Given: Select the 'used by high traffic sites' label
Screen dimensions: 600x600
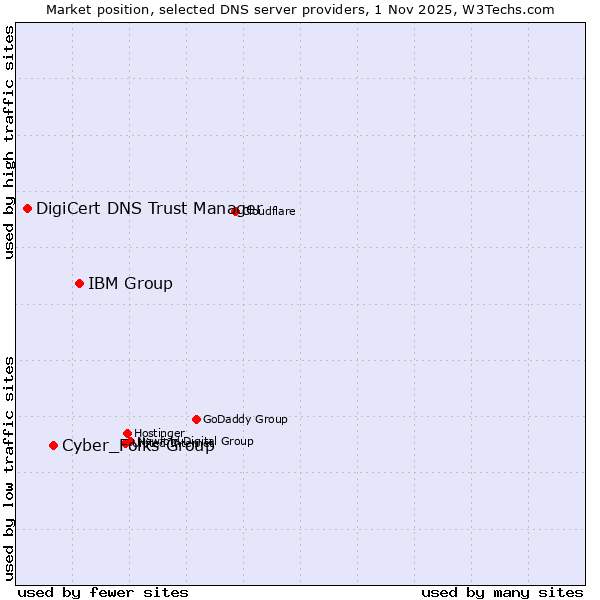Looking at the screenshot, I should coord(9,142).
